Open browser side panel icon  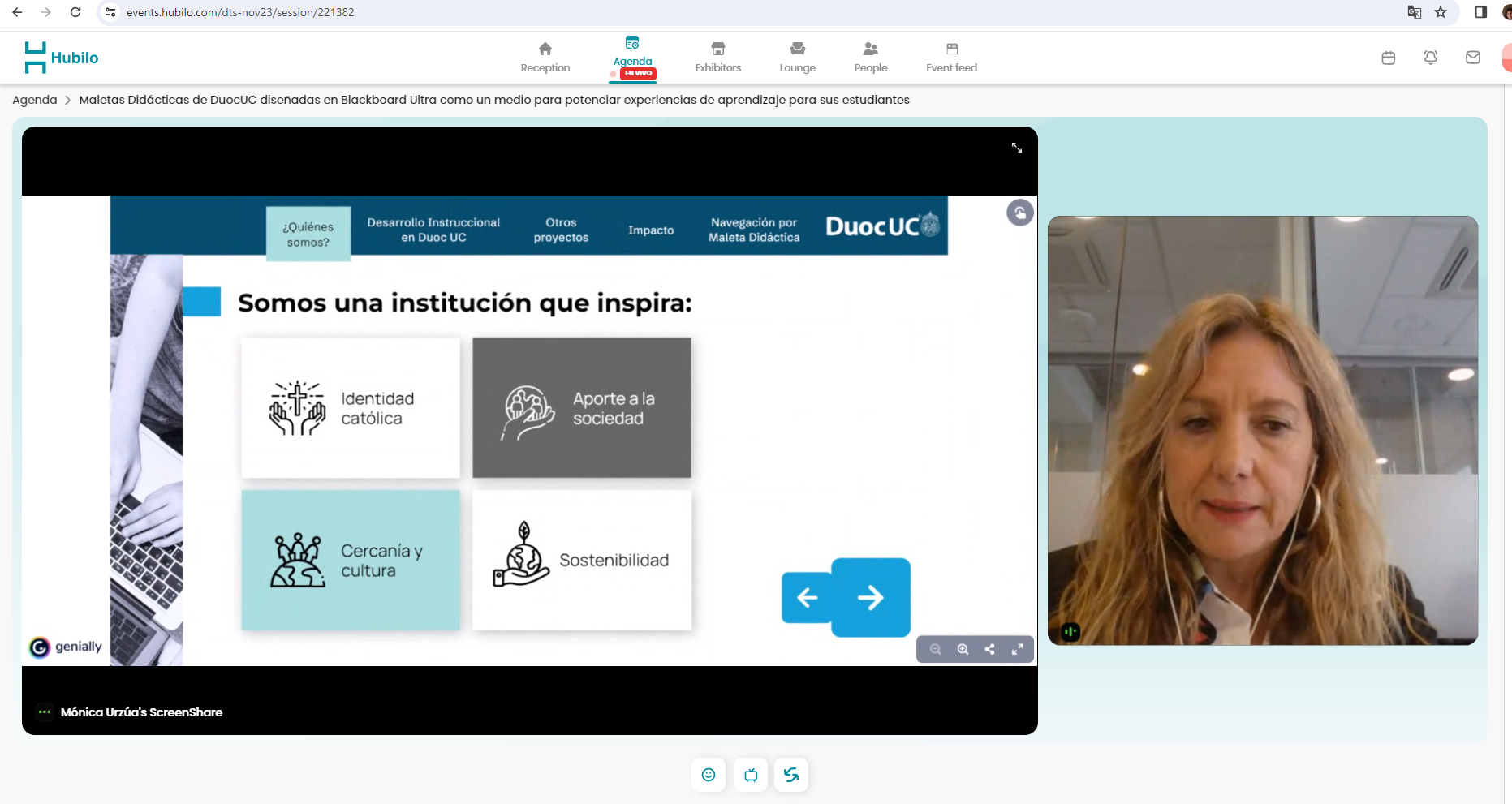coord(1481,12)
